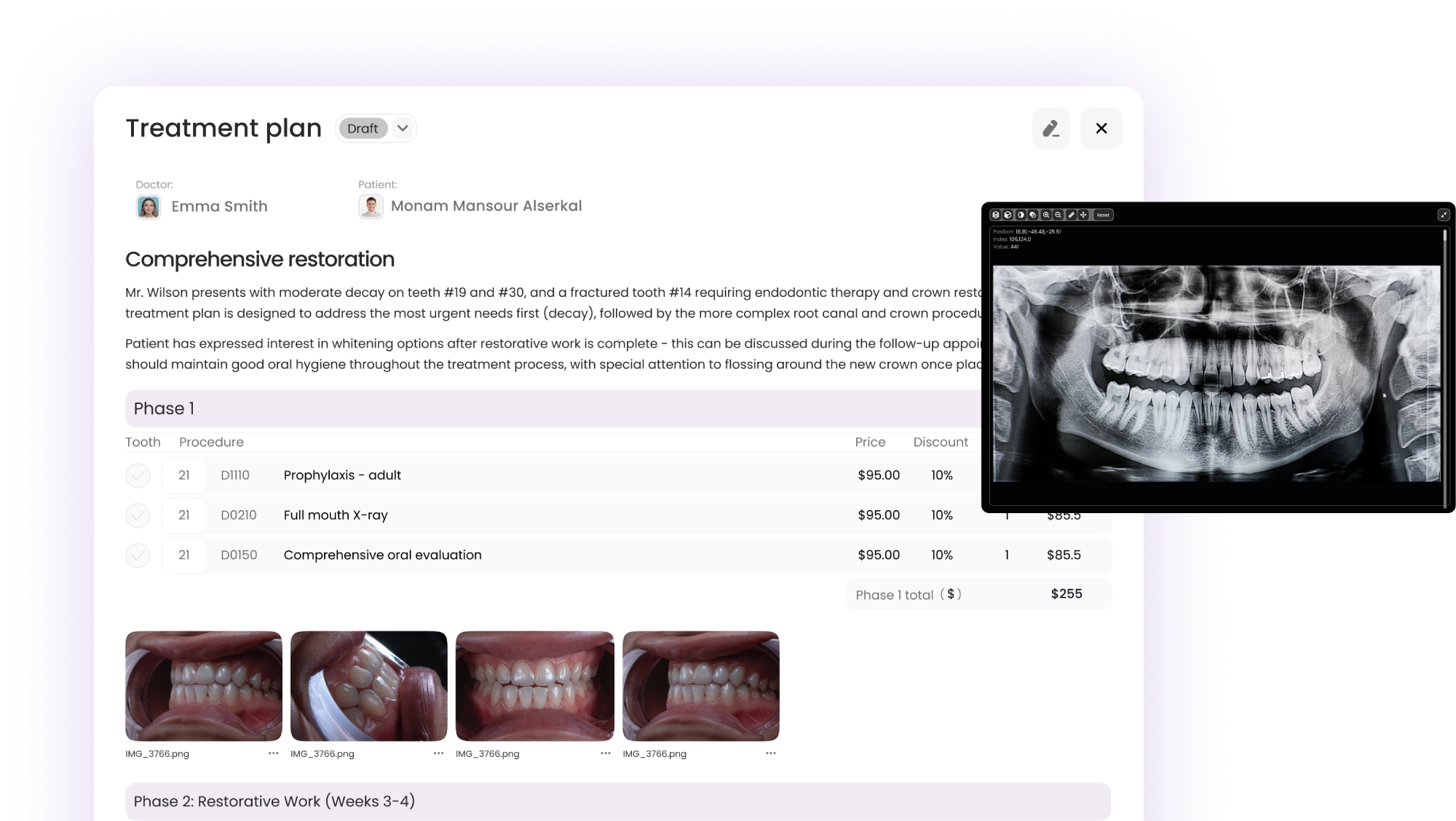Zoom out on the panoramic X-ray

(x=1058, y=215)
